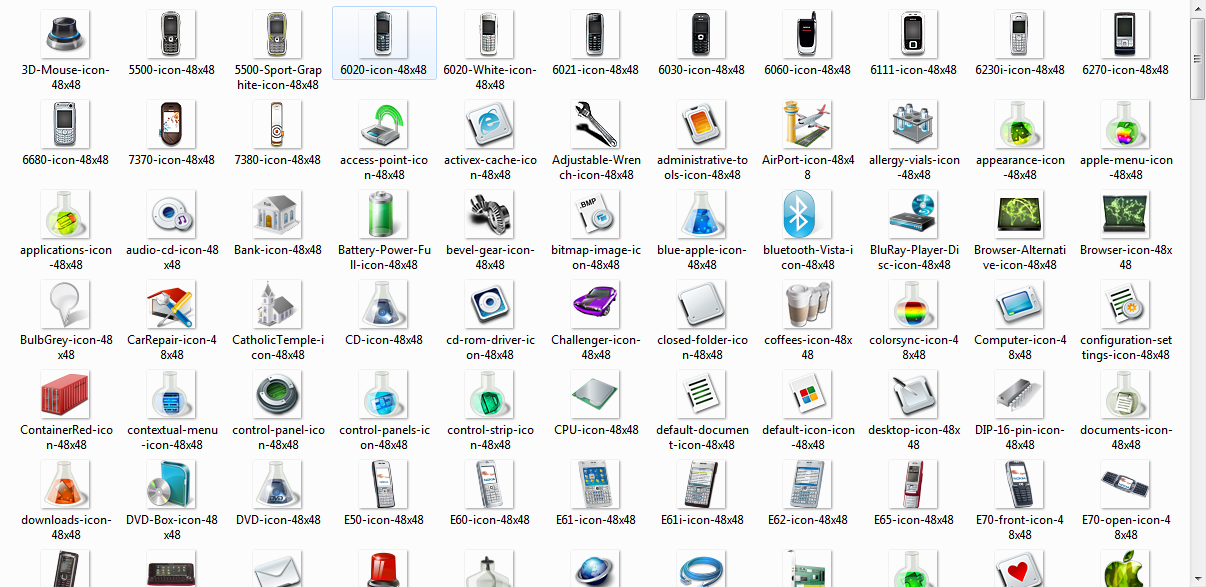Image resolution: width=1206 pixels, height=587 pixels.
Task: Click the configuration-settings-icon-48x48 file
Action: coord(1126,304)
